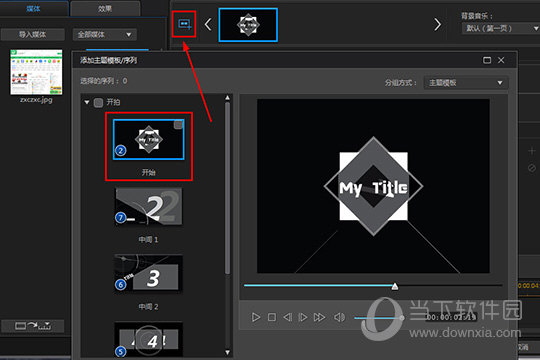Tick checkbox on the 开始 template thumbnail
Image resolution: width=540 pixels, height=360 pixels.
pyautogui.click(x=178, y=125)
